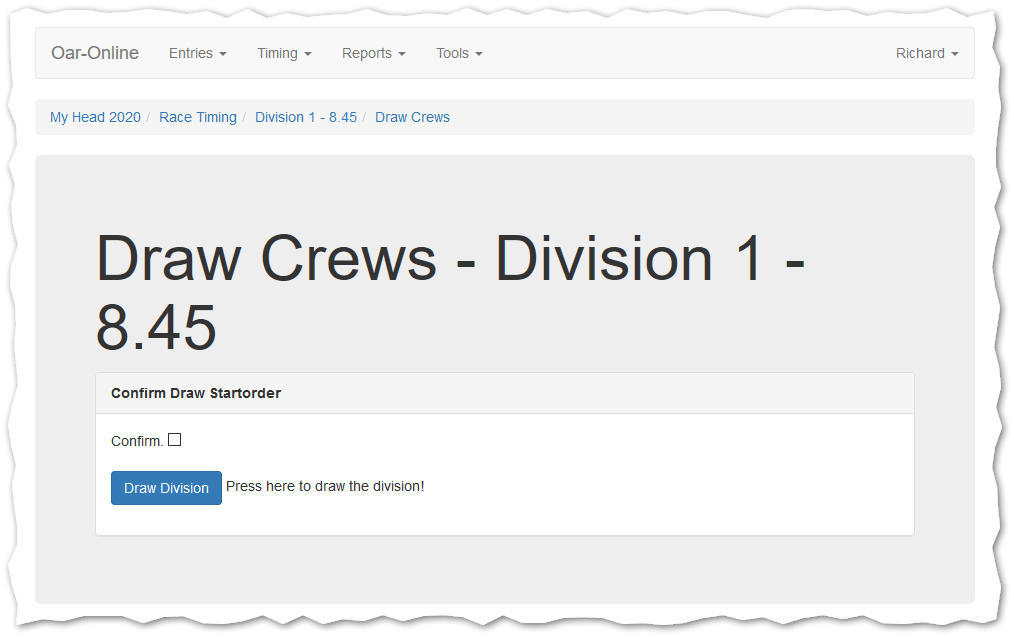
Task: Navigate to My Head 2020 breadcrumb
Action: (95, 117)
